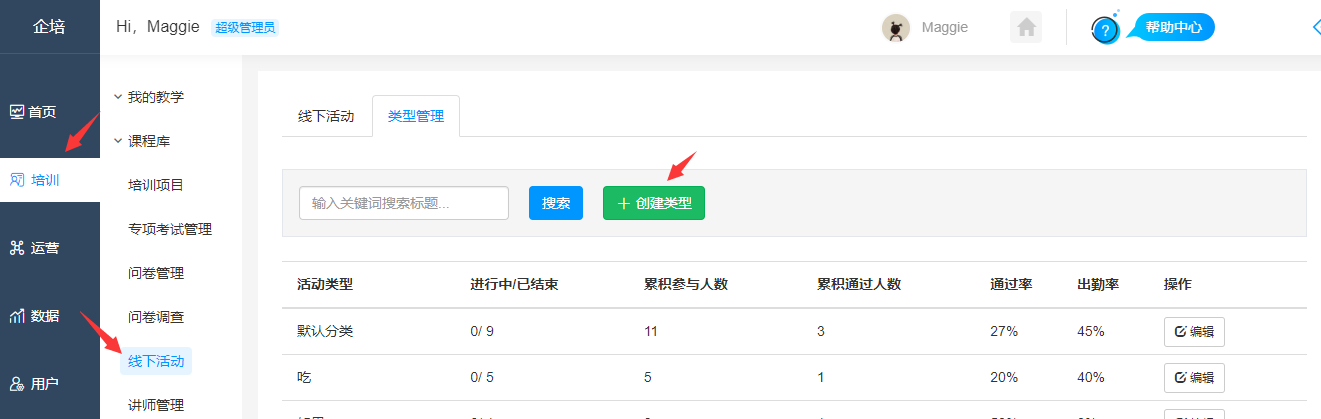1321x419 pixels.
Task: Collapse the 我的教学 menu group
Action: click(x=148, y=97)
